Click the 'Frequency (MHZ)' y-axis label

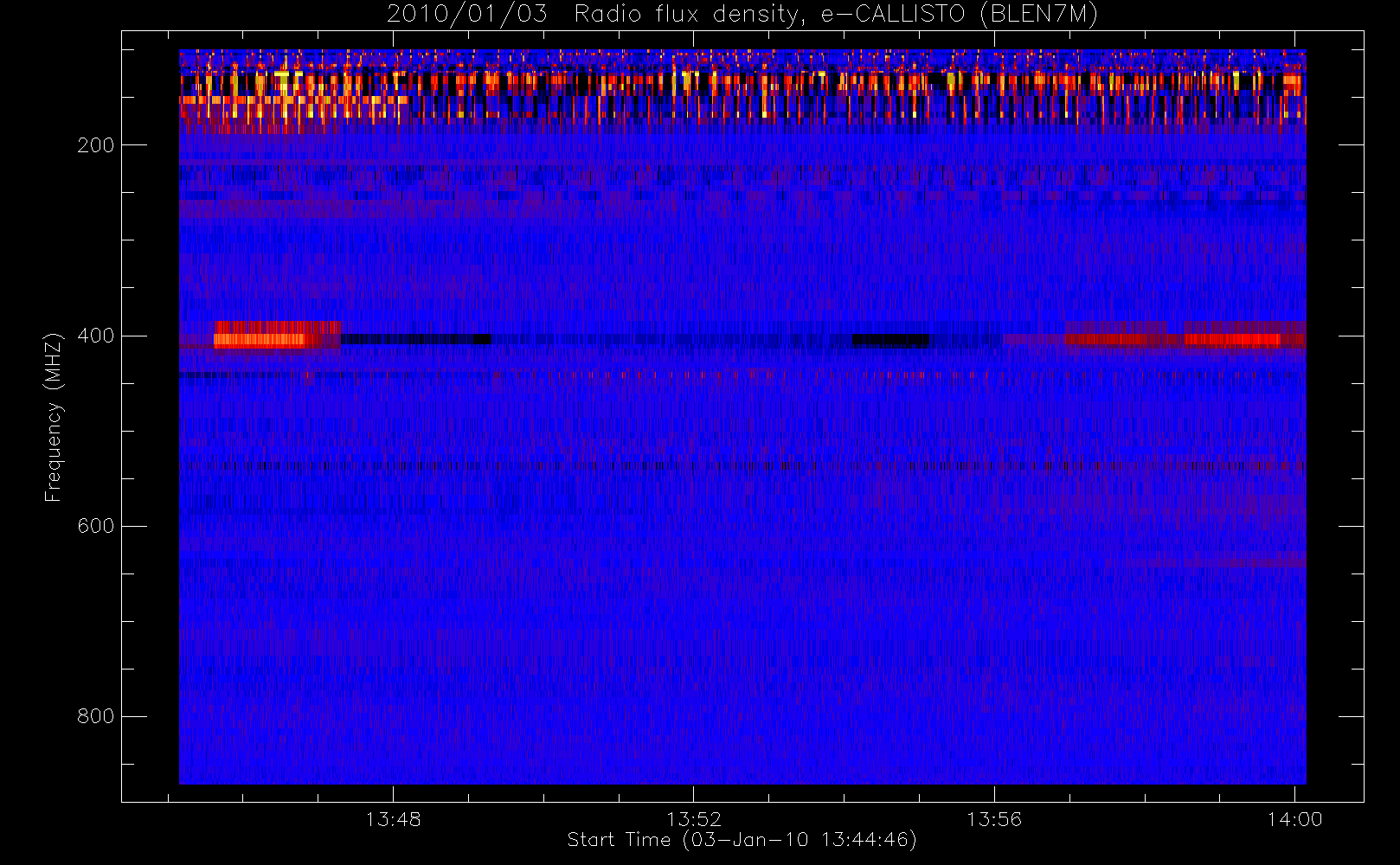click(x=54, y=417)
